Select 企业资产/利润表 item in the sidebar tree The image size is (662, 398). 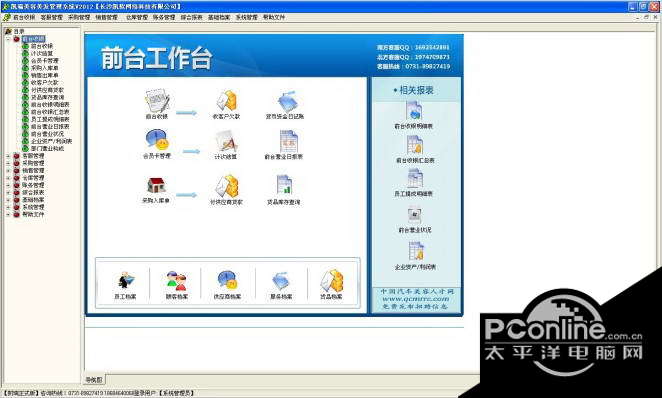pyautogui.click(x=51, y=141)
